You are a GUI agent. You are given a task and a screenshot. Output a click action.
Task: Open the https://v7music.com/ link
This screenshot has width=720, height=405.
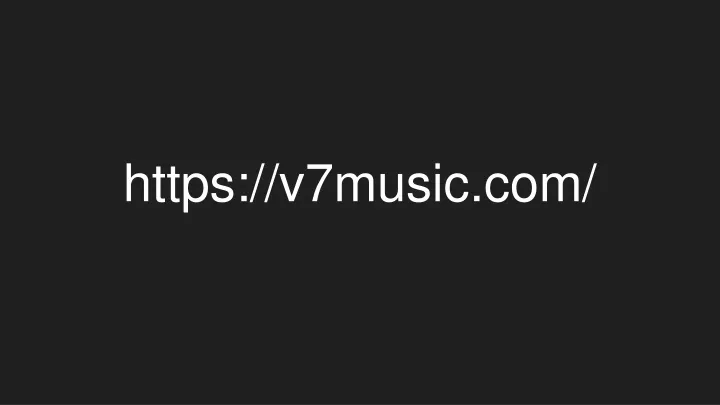(x=361, y=184)
